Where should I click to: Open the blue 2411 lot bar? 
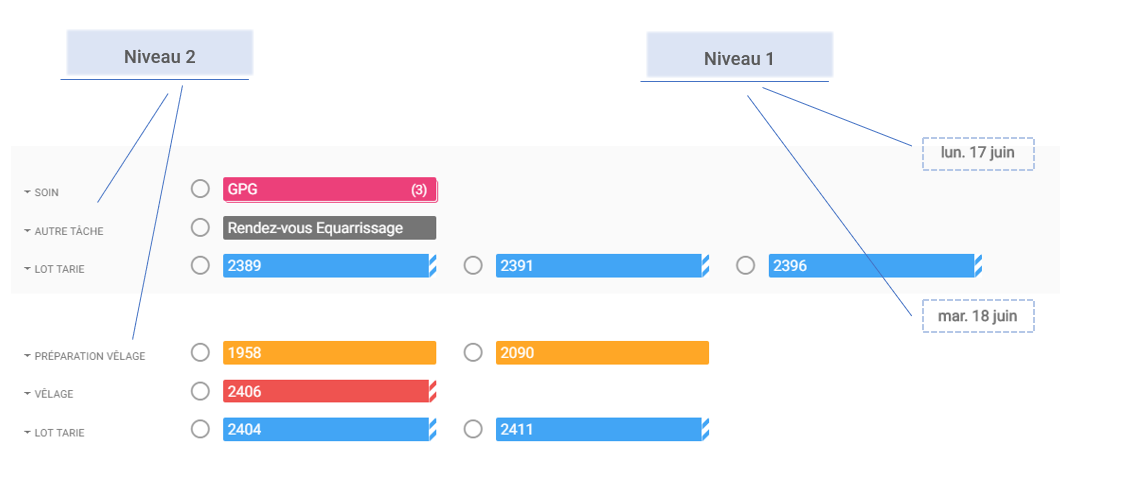pyautogui.click(x=602, y=430)
